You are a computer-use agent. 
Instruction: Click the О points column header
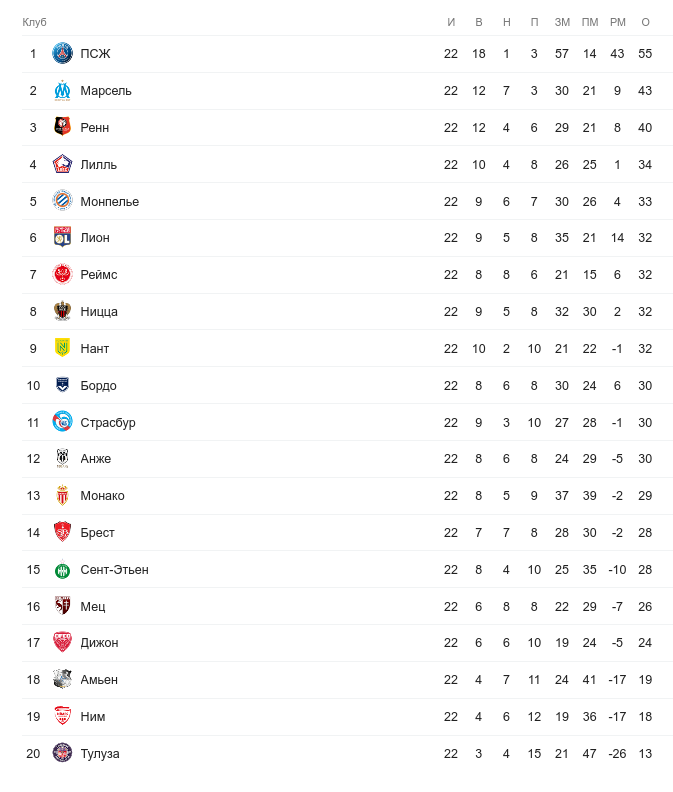pos(645,22)
